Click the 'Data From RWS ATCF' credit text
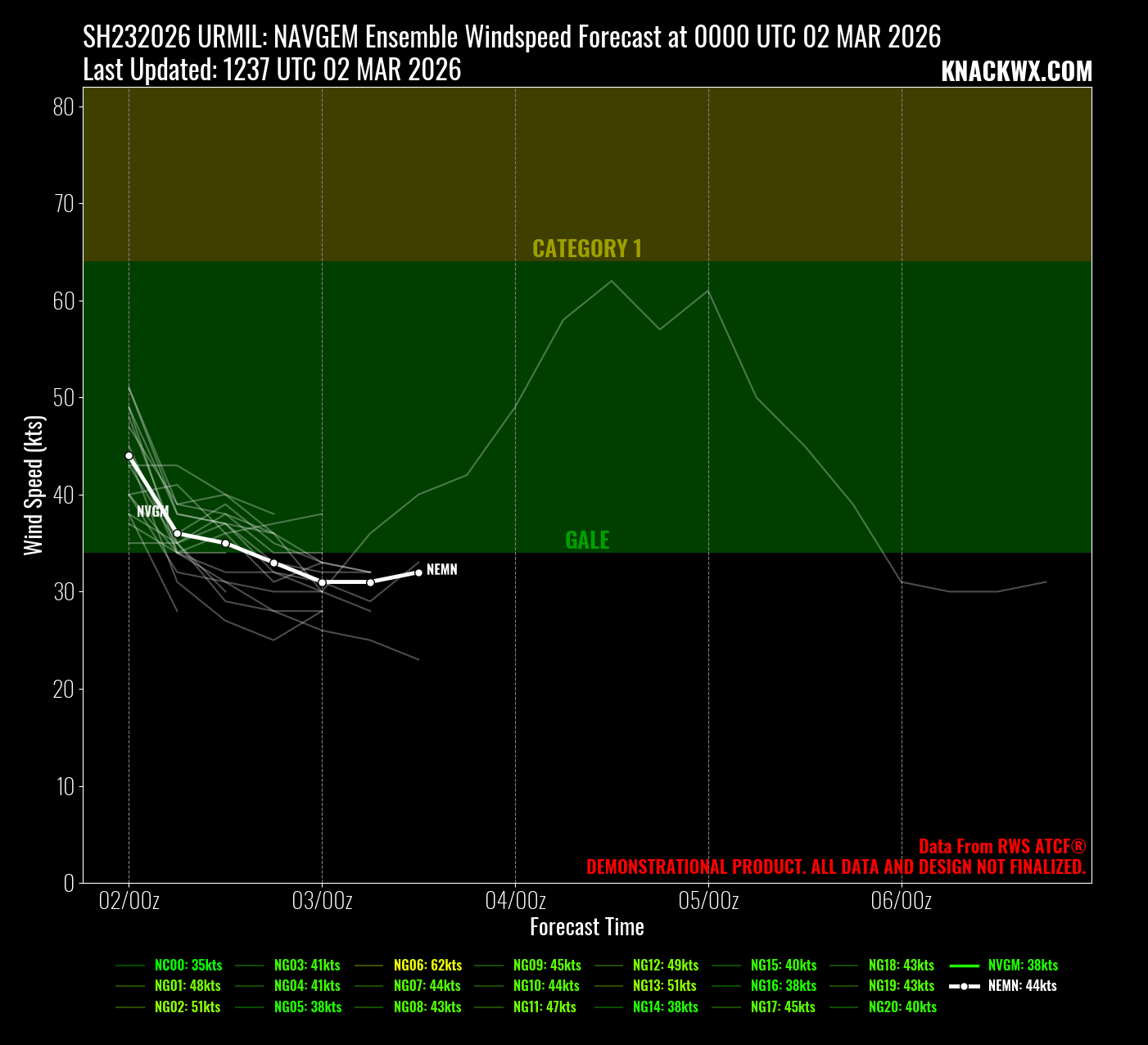The width and height of the screenshot is (1148, 1045). (1002, 847)
